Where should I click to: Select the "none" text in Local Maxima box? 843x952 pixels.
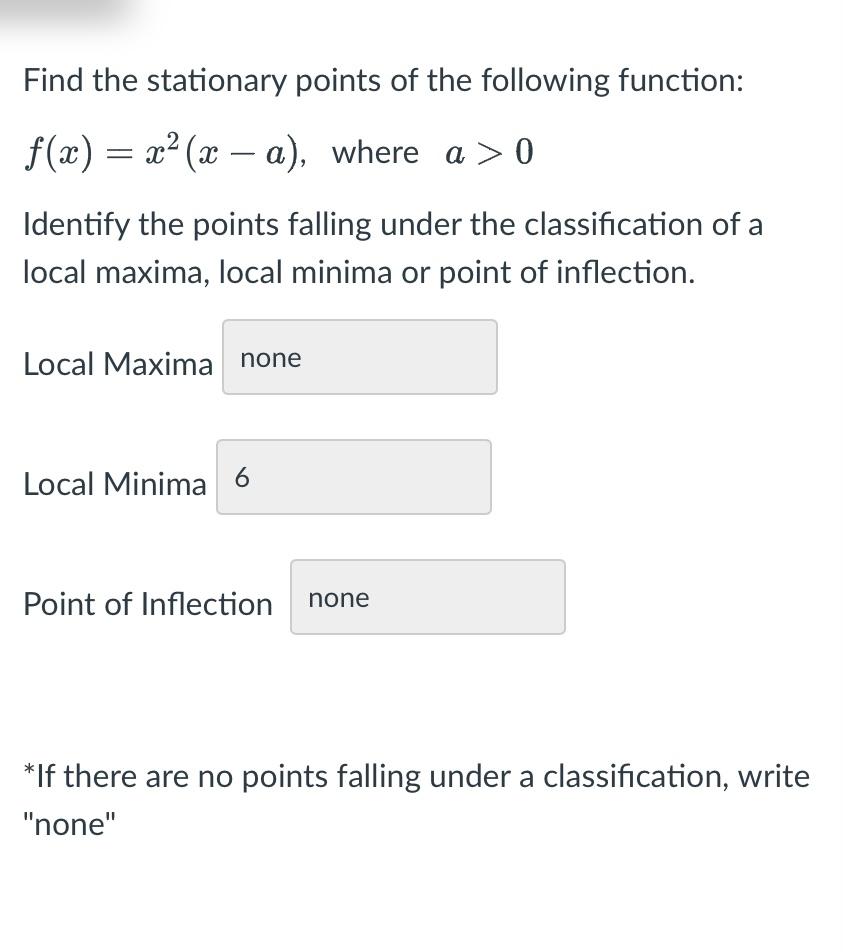pos(269,357)
